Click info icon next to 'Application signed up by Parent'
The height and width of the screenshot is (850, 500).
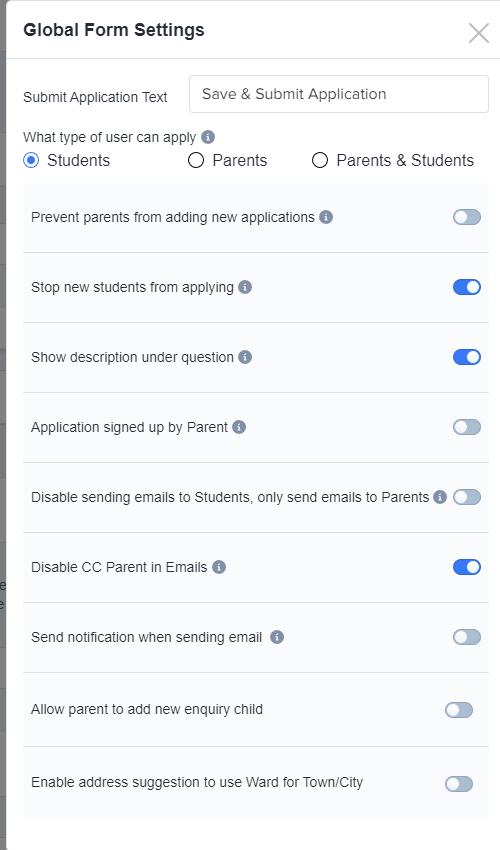tap(239, 427)
